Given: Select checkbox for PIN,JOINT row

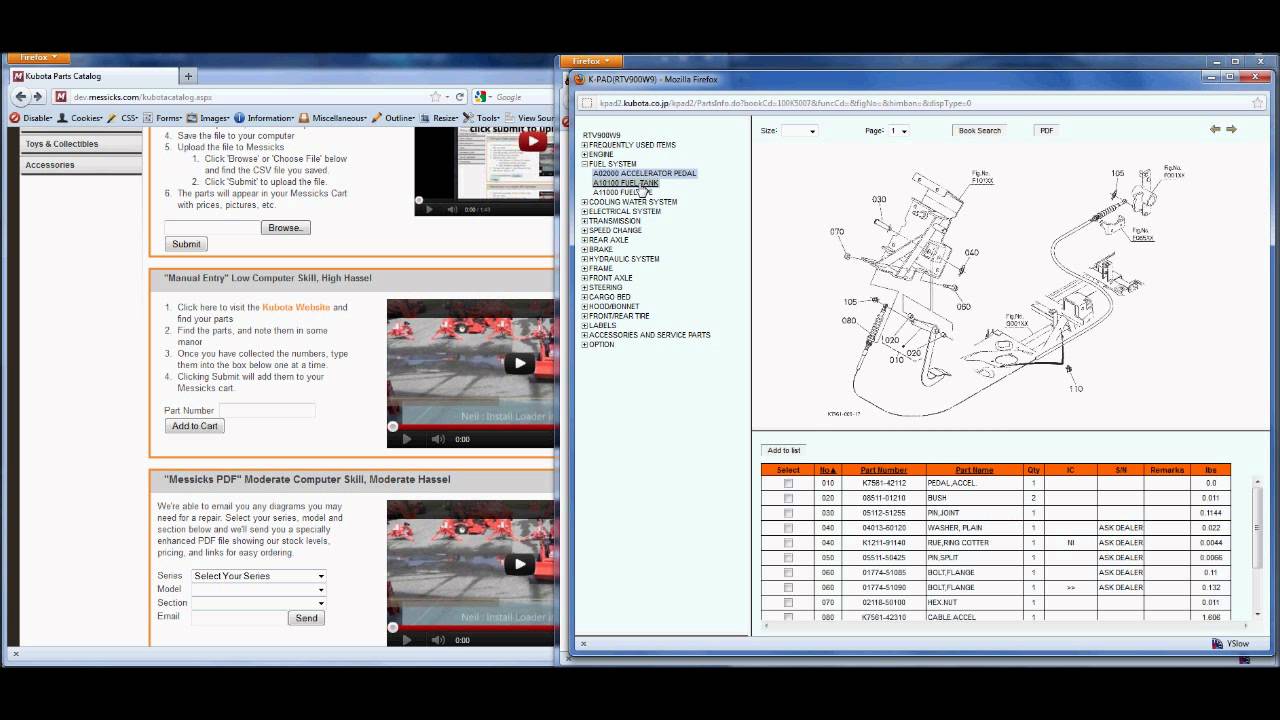Looking at the screenshot, I should point(788,513).
